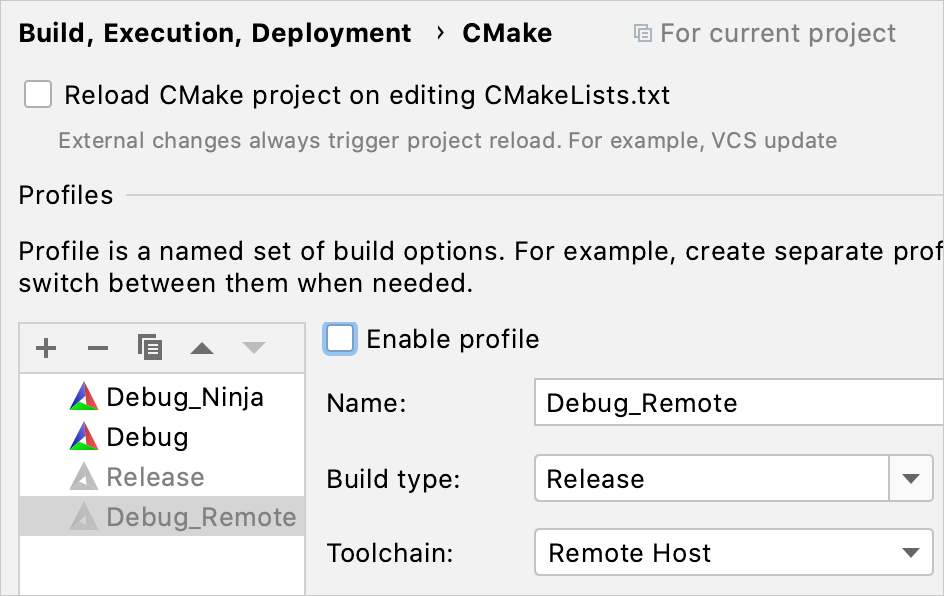The height and width of the screenshot is (596, 944).
Task: Click the Build, Execution, Deployment breadcrumb
Action: tap(215, 34)
